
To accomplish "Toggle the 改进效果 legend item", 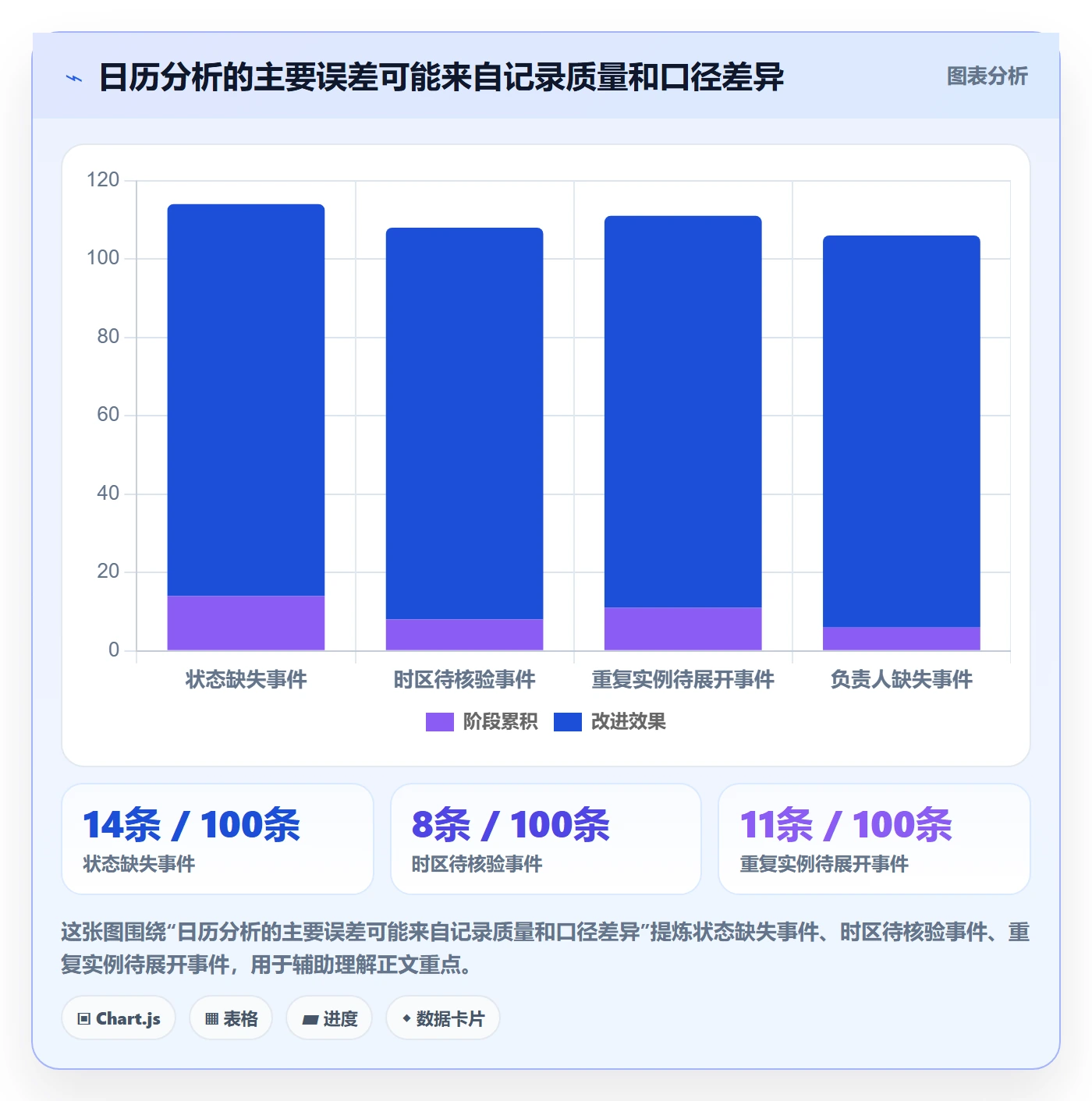I will pyautogui.click(x=610, y=722).
